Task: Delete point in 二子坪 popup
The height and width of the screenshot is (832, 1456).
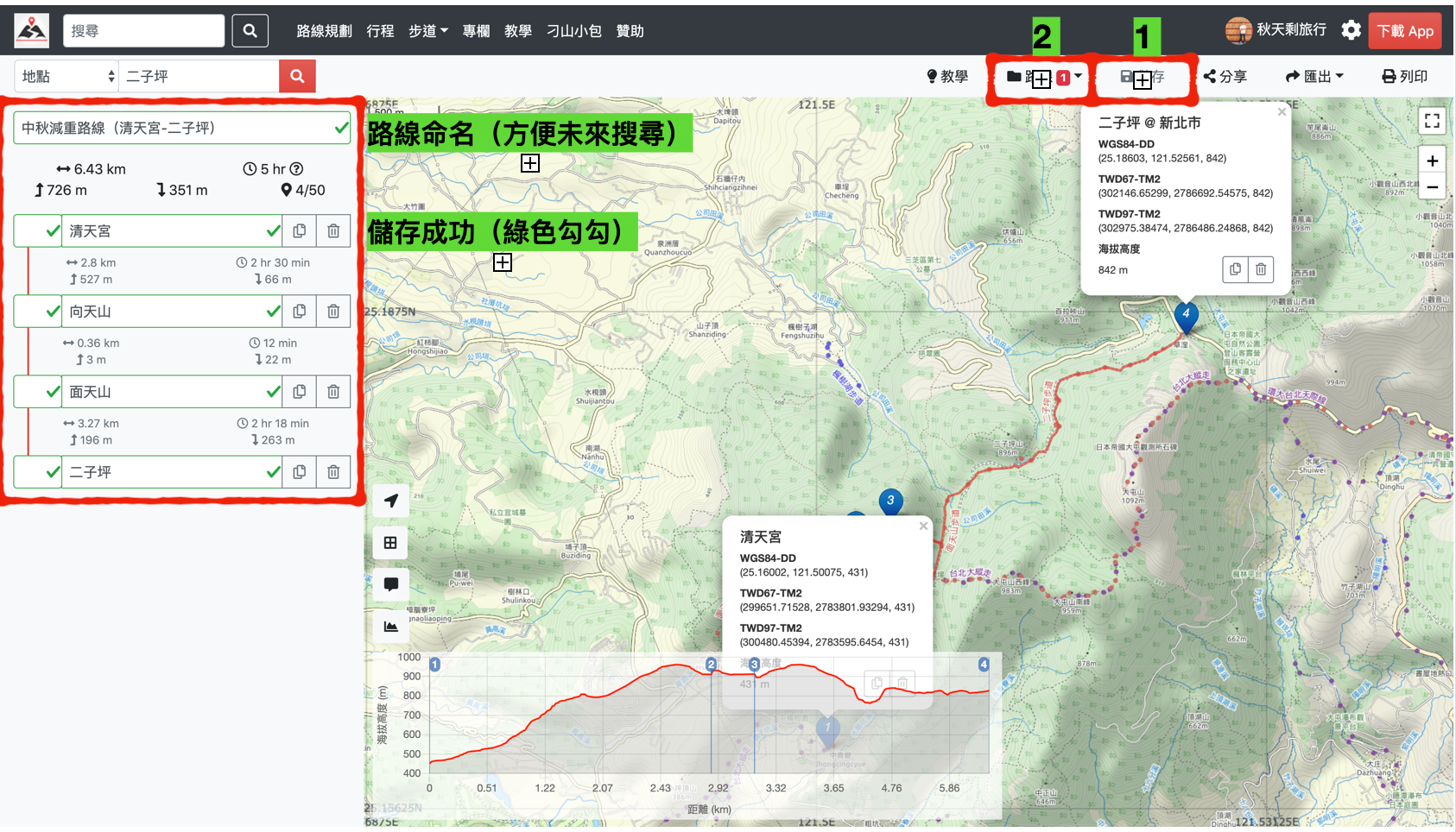Action: tap(1261, 269)
